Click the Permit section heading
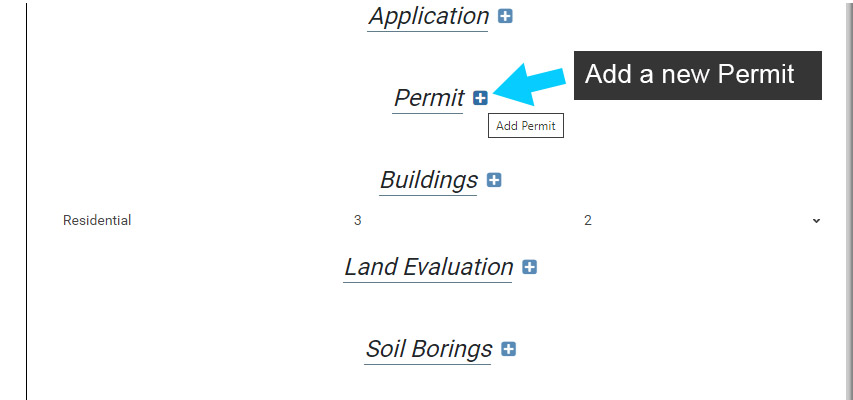Screen dimensions: 853x400 tap(429, 98)
